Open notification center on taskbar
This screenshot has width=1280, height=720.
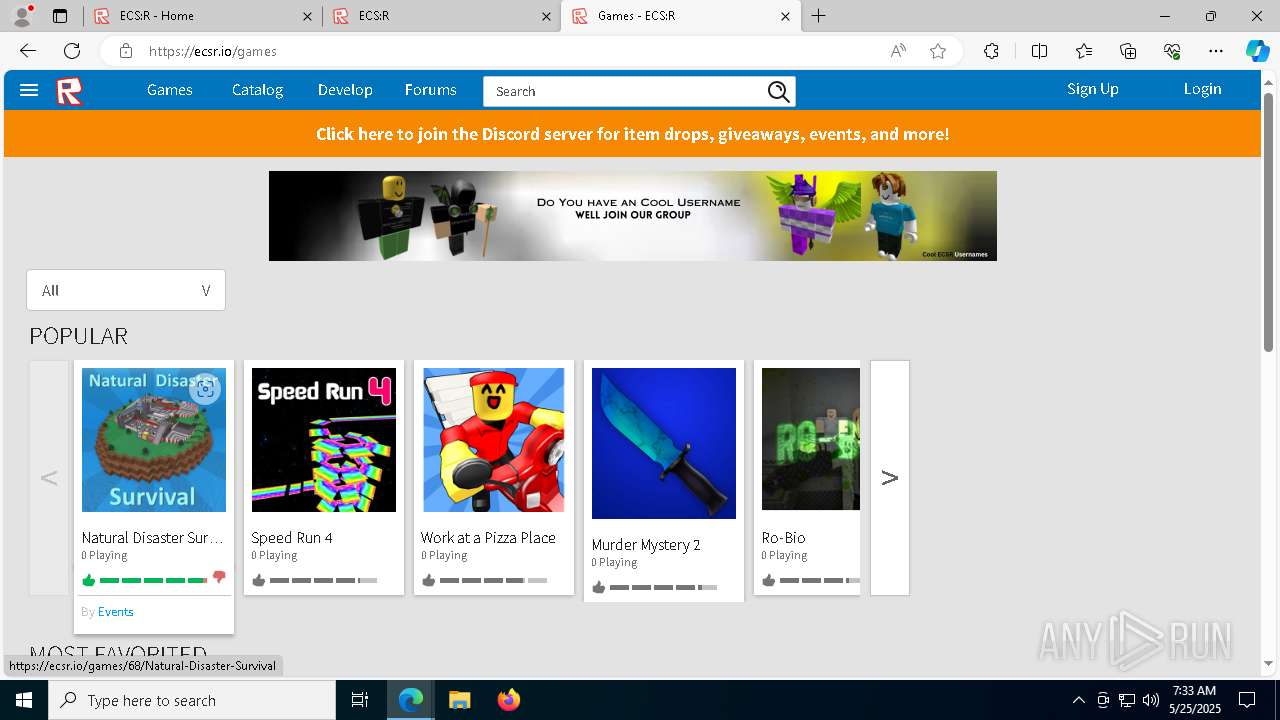1247,700
